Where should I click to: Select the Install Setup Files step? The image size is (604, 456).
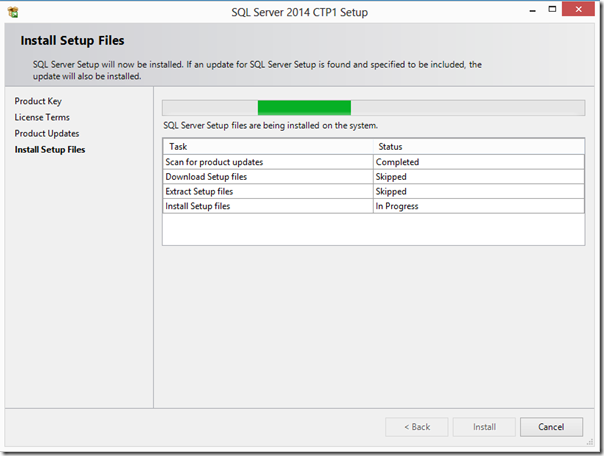50,149
